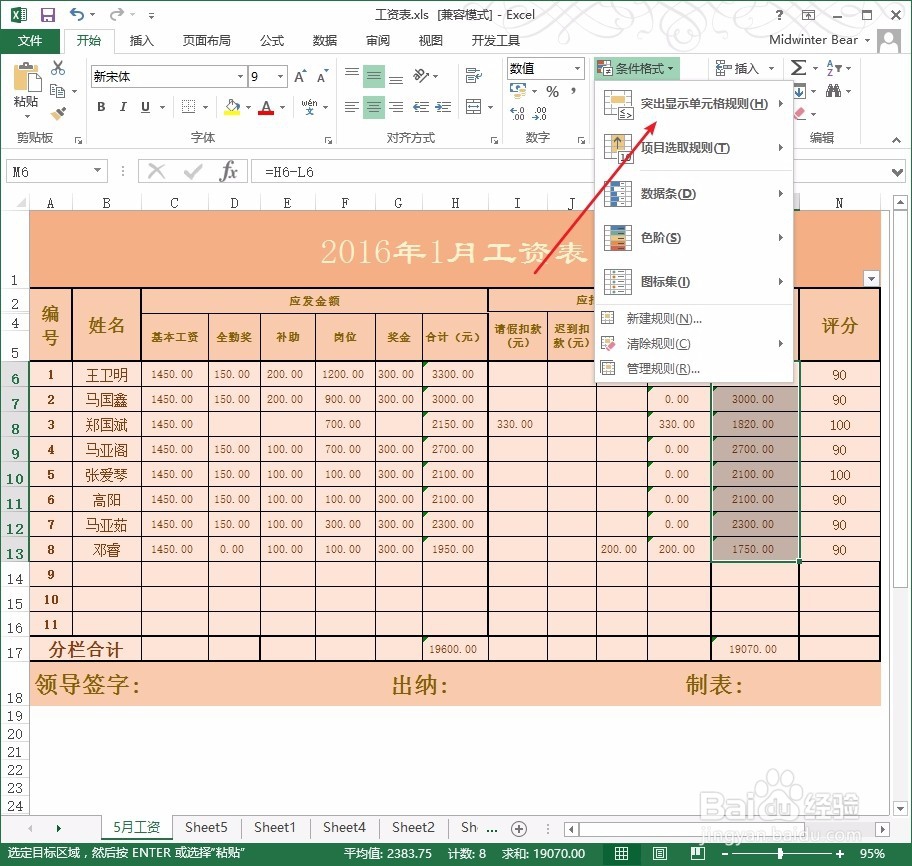This screenshot has width=912, height=866.
Task: Select the AutoSum Σ icon
Action: (798, 68)
